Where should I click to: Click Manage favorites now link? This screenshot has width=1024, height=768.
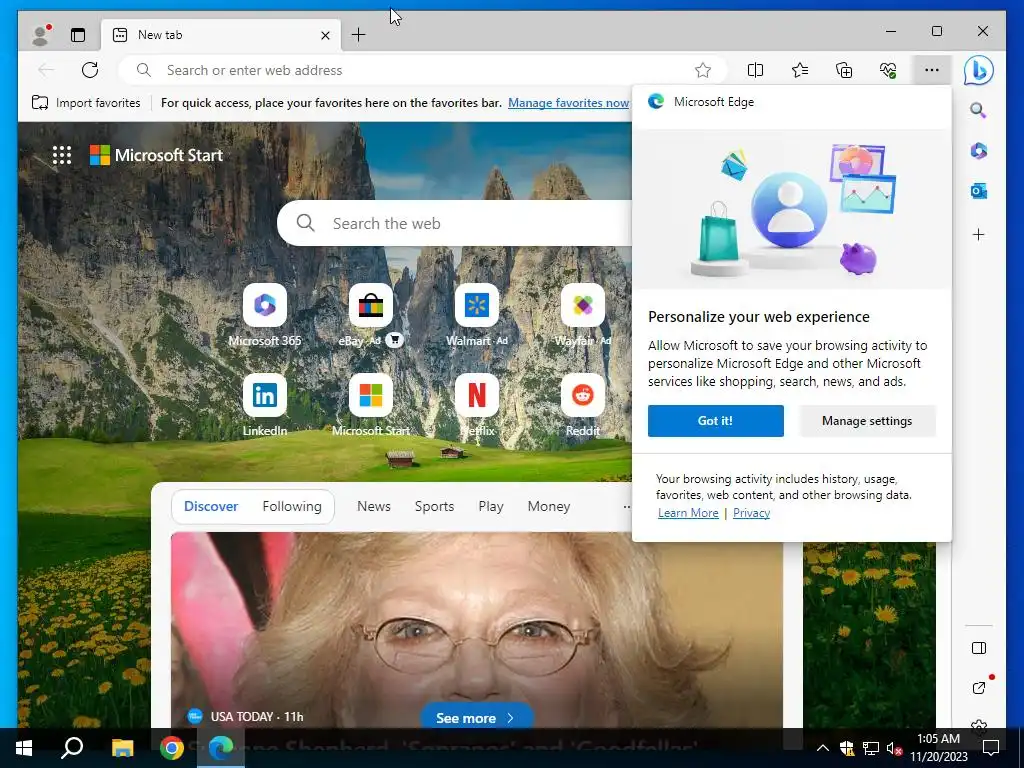point(568,103)
